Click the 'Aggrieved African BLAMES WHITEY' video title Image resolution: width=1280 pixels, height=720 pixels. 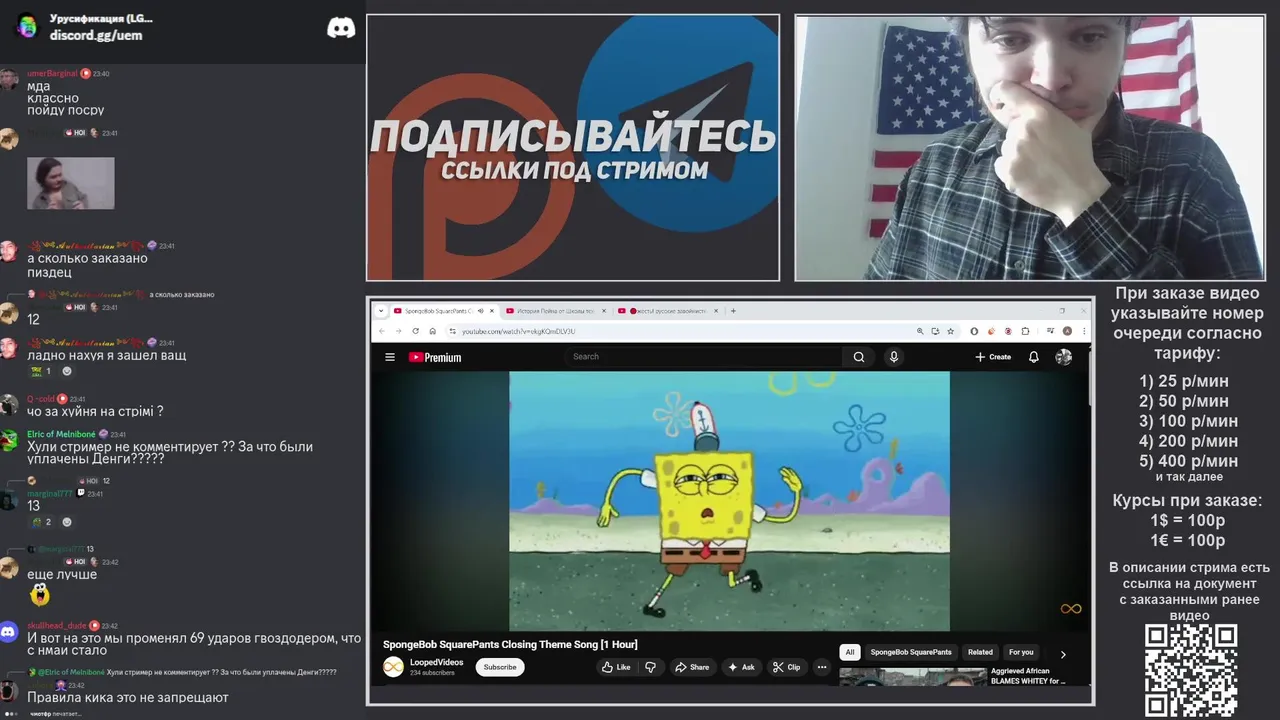point(1028,676)
